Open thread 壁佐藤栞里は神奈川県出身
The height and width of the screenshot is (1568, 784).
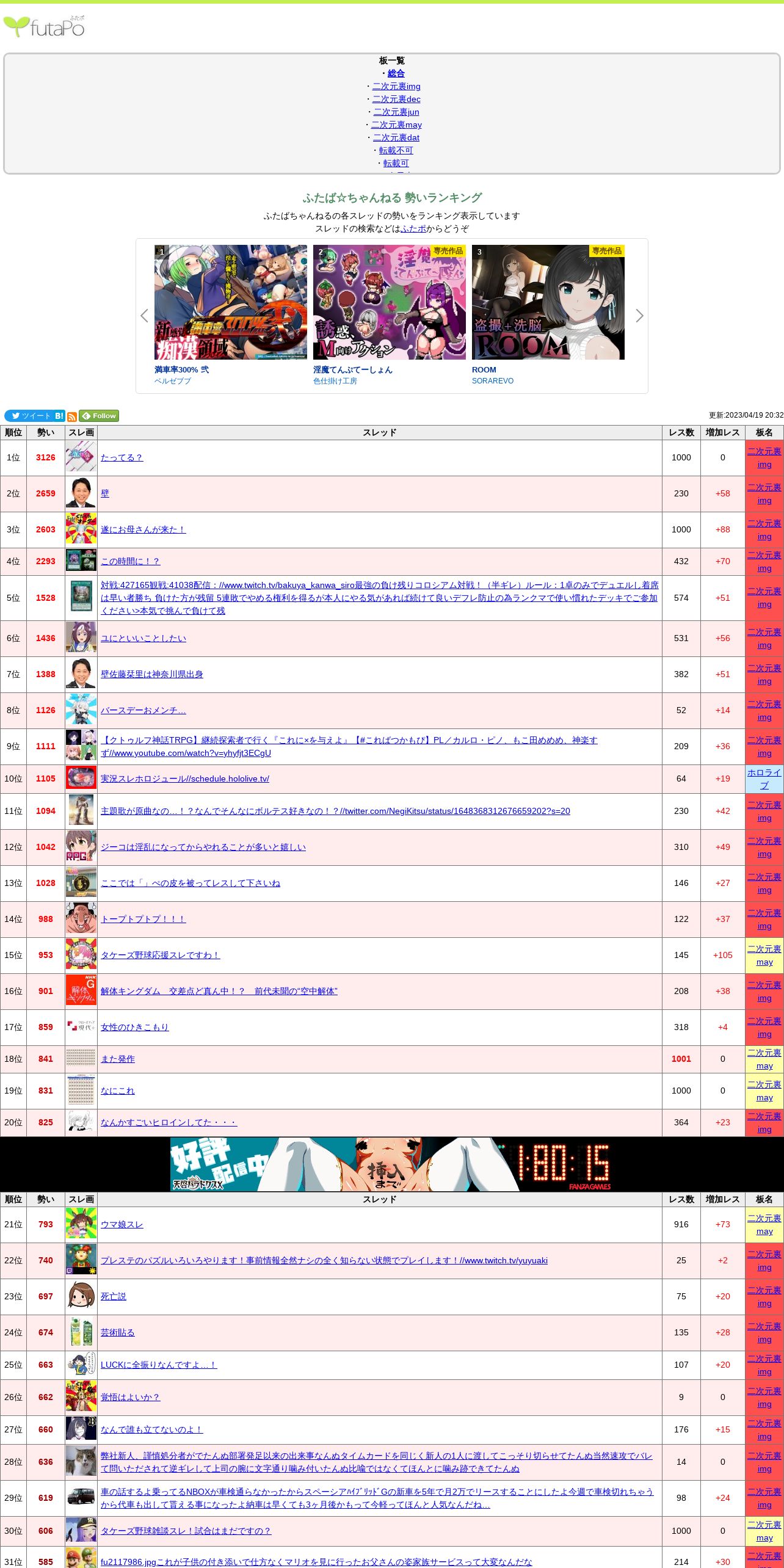tap(152, 674)
